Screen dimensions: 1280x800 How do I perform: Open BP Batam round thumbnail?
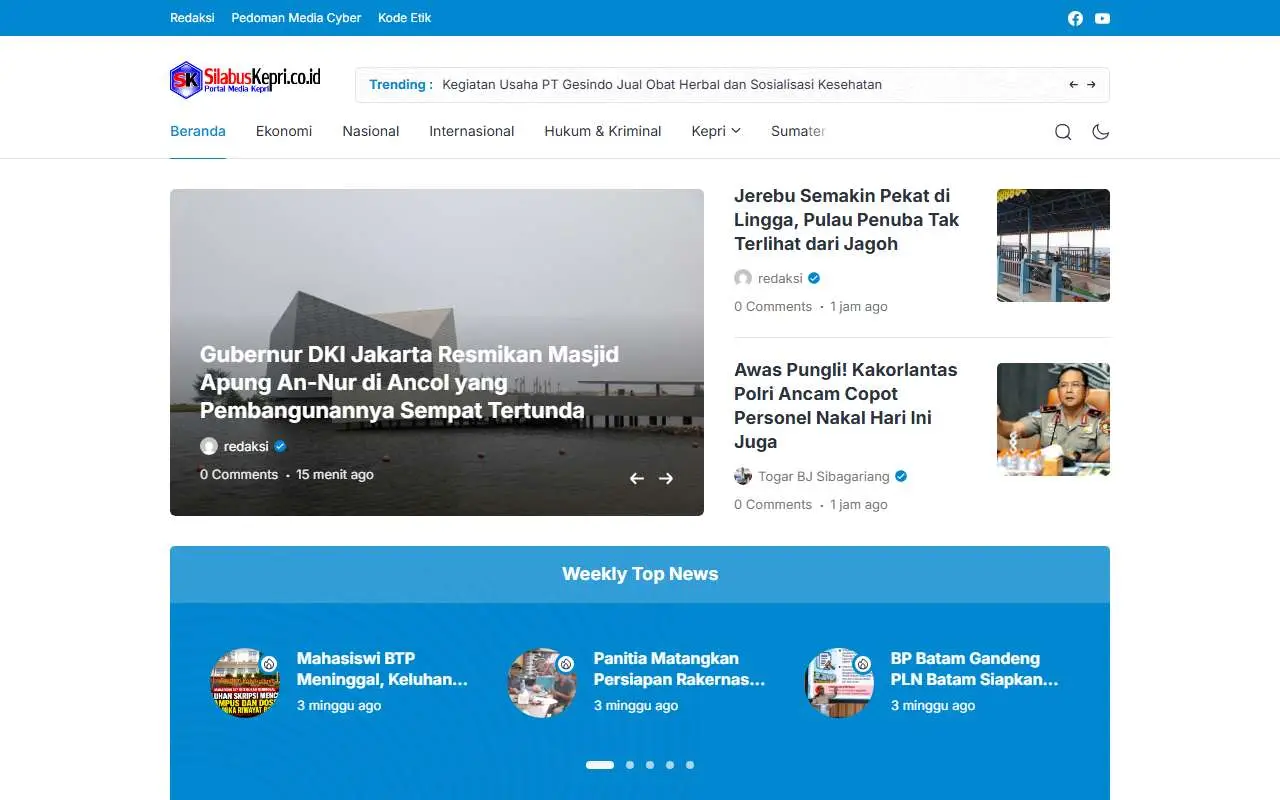(x=839, y=683)
